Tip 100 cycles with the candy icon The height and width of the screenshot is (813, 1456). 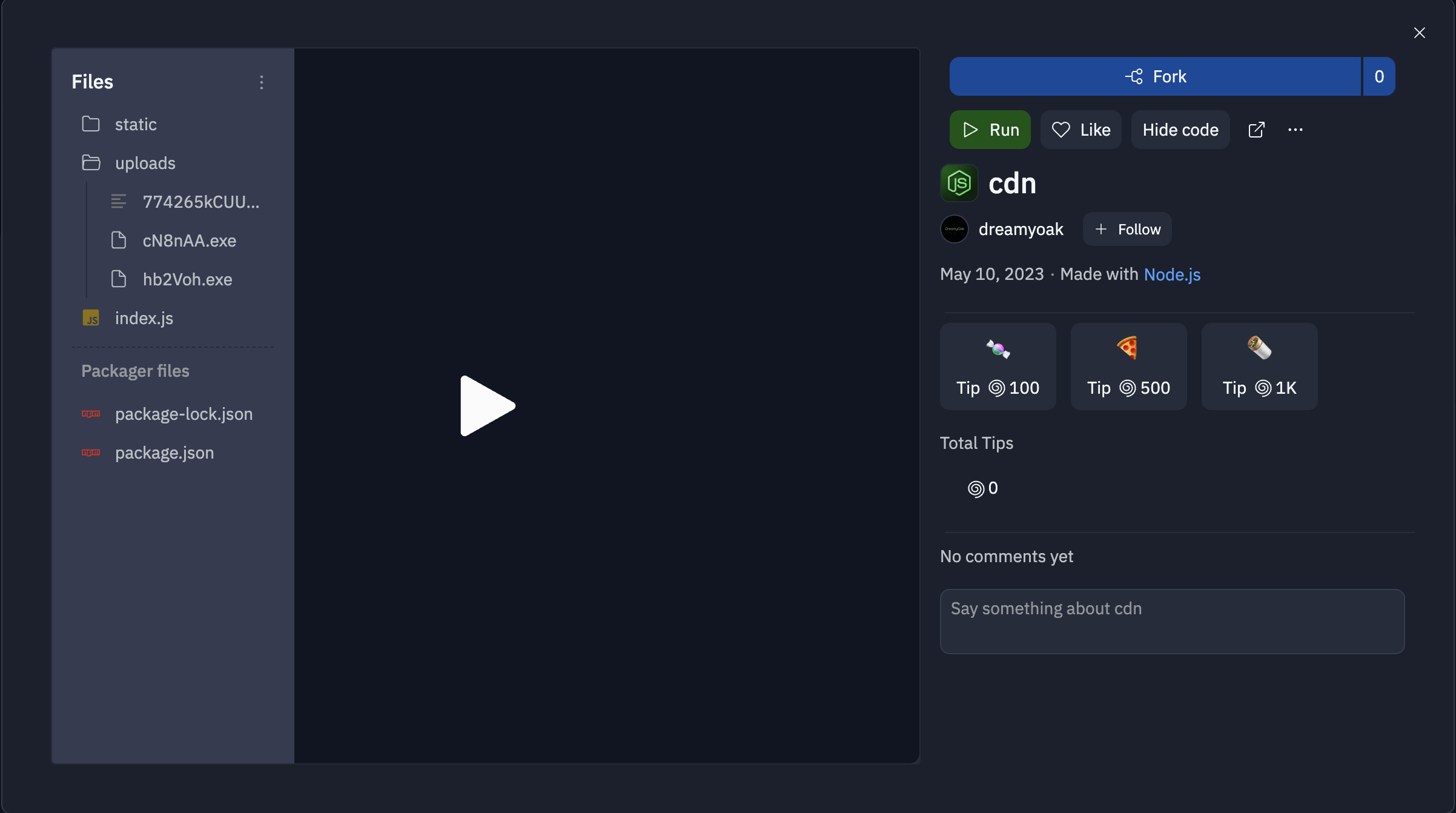pyautogui.click(x=998, y=366)
